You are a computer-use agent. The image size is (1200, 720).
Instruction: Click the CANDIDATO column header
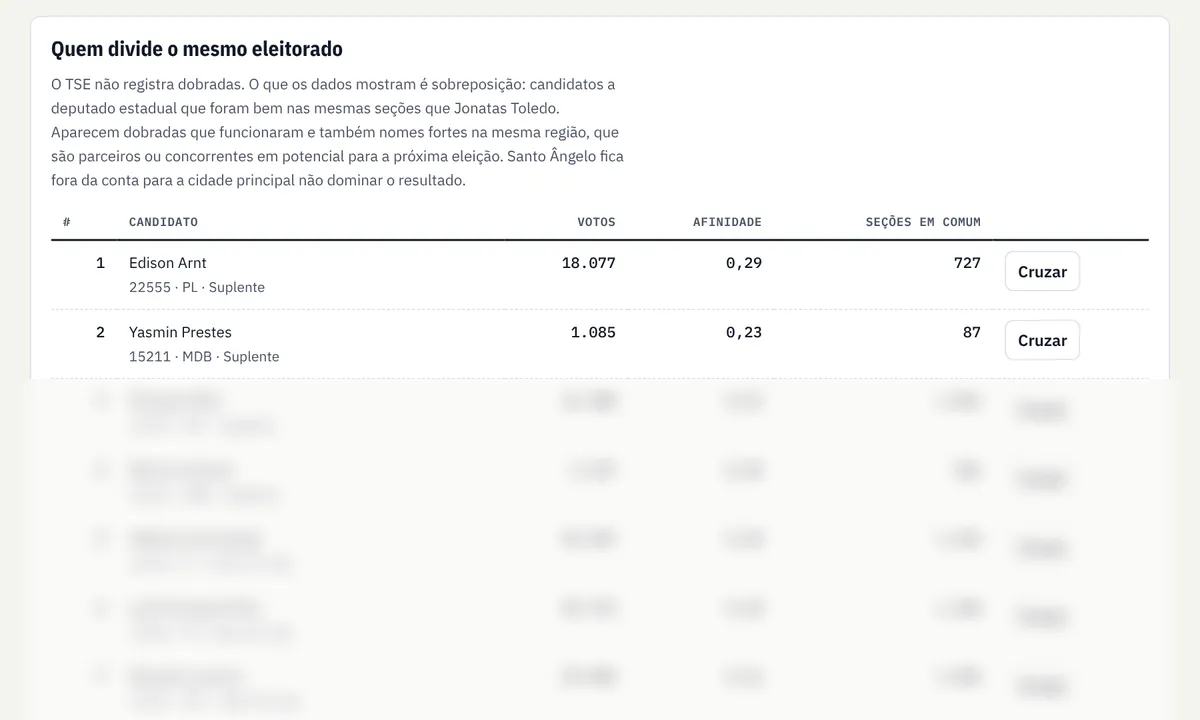pos(163,222)
